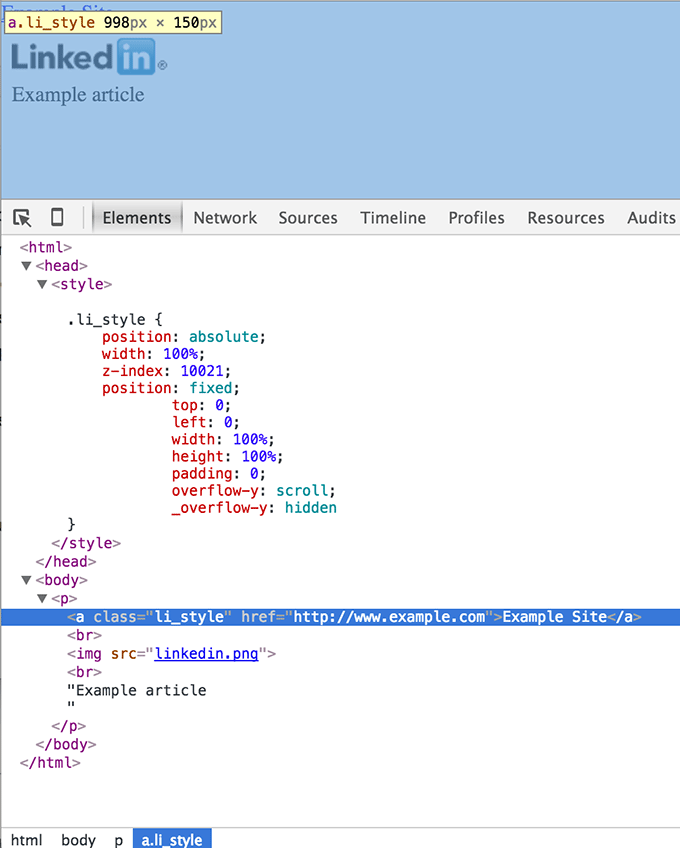
Task: Click the .li_style selector line
Action: pyautogui.click(x=115, y=319)
